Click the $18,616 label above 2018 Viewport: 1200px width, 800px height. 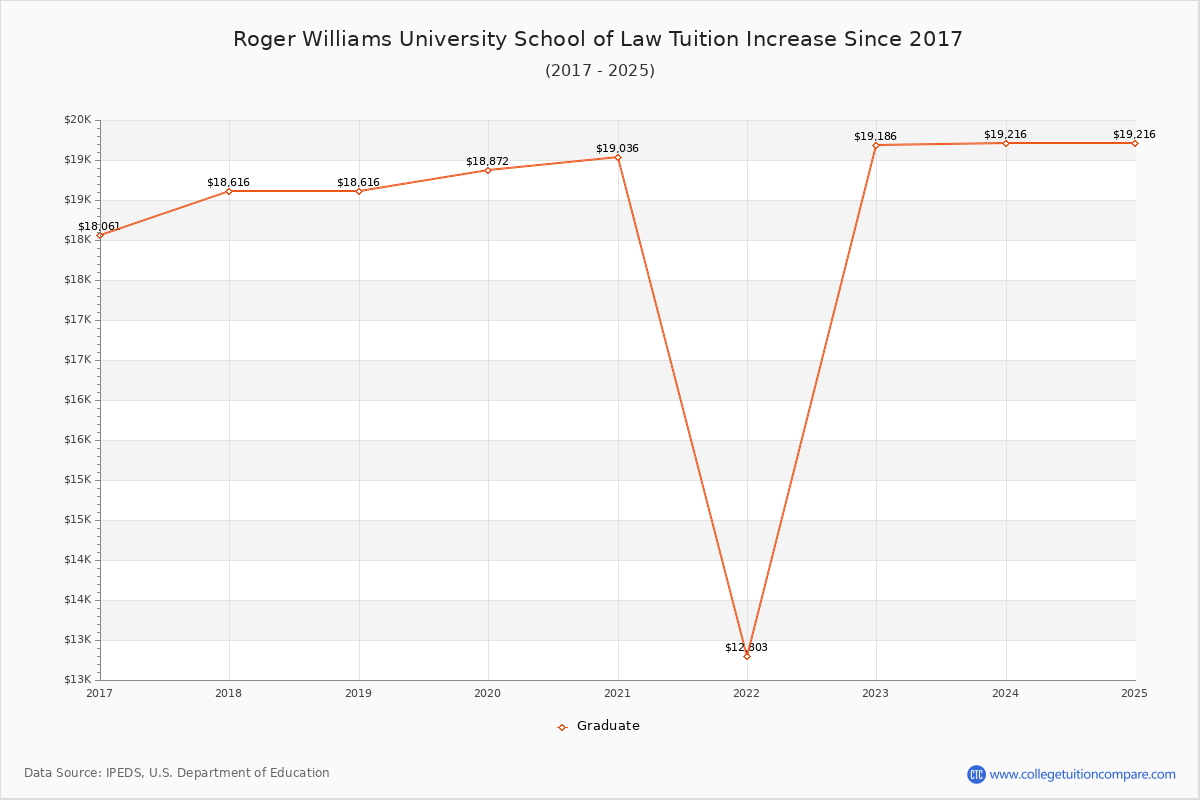pos(228,182)
